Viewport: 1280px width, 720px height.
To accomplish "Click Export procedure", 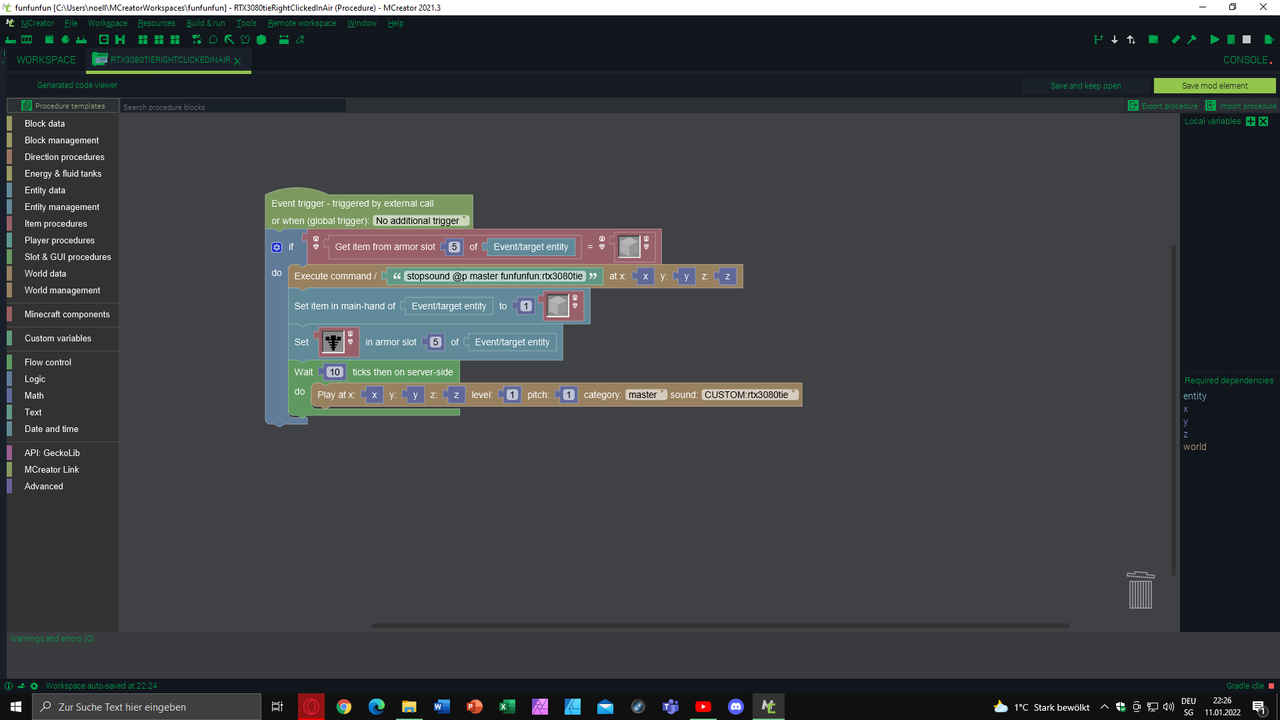I will click(1163, 106).
